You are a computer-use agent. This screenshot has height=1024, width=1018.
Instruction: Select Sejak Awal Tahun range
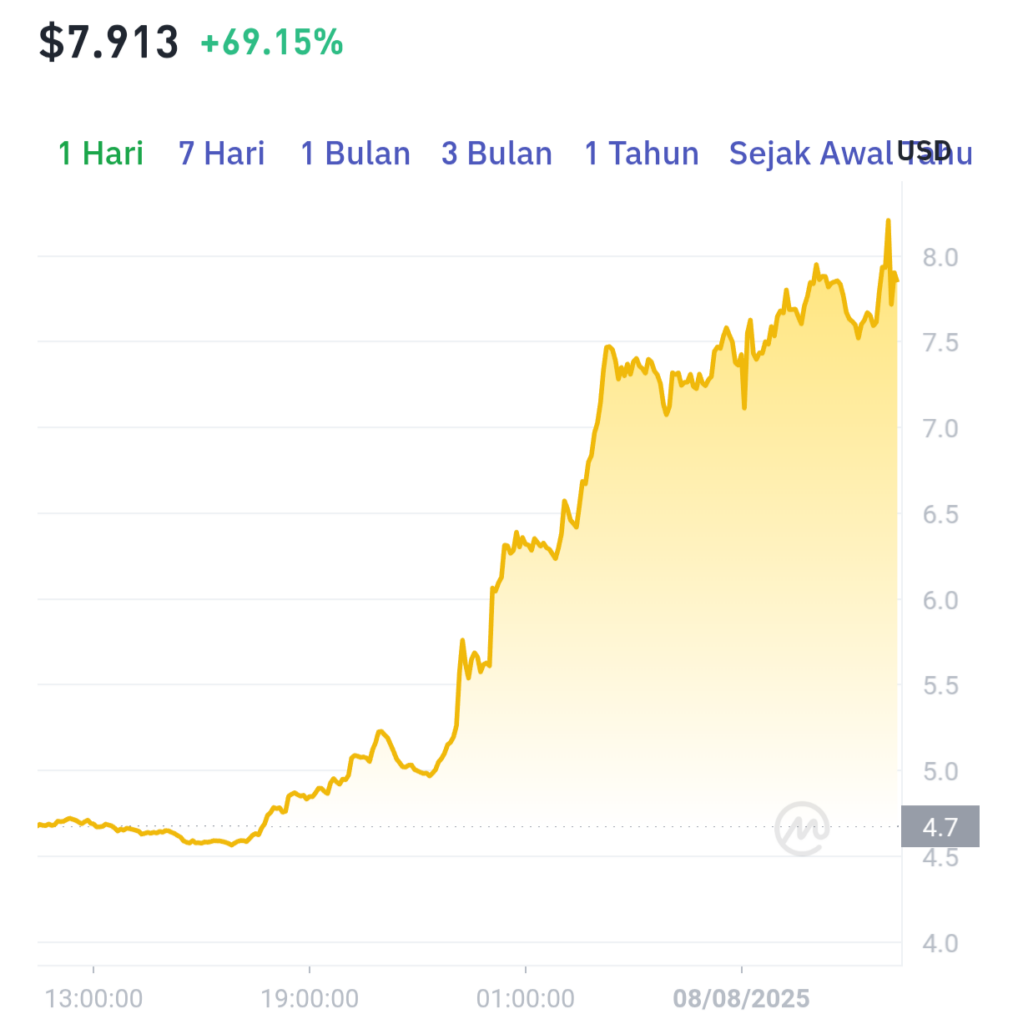tap(850, 153)
